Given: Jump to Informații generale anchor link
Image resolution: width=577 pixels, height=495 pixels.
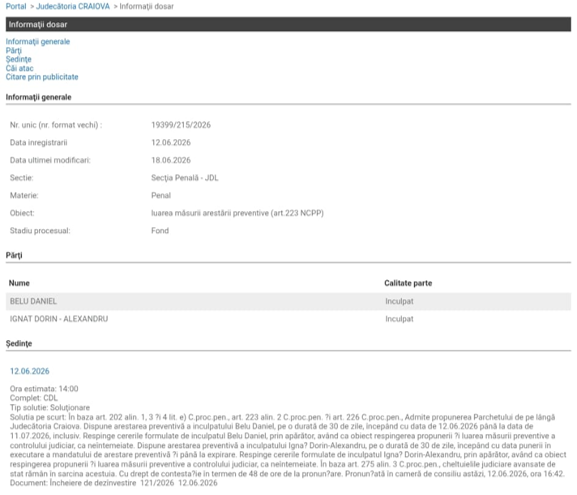Looking at the screenshot, I should [38, 42].
